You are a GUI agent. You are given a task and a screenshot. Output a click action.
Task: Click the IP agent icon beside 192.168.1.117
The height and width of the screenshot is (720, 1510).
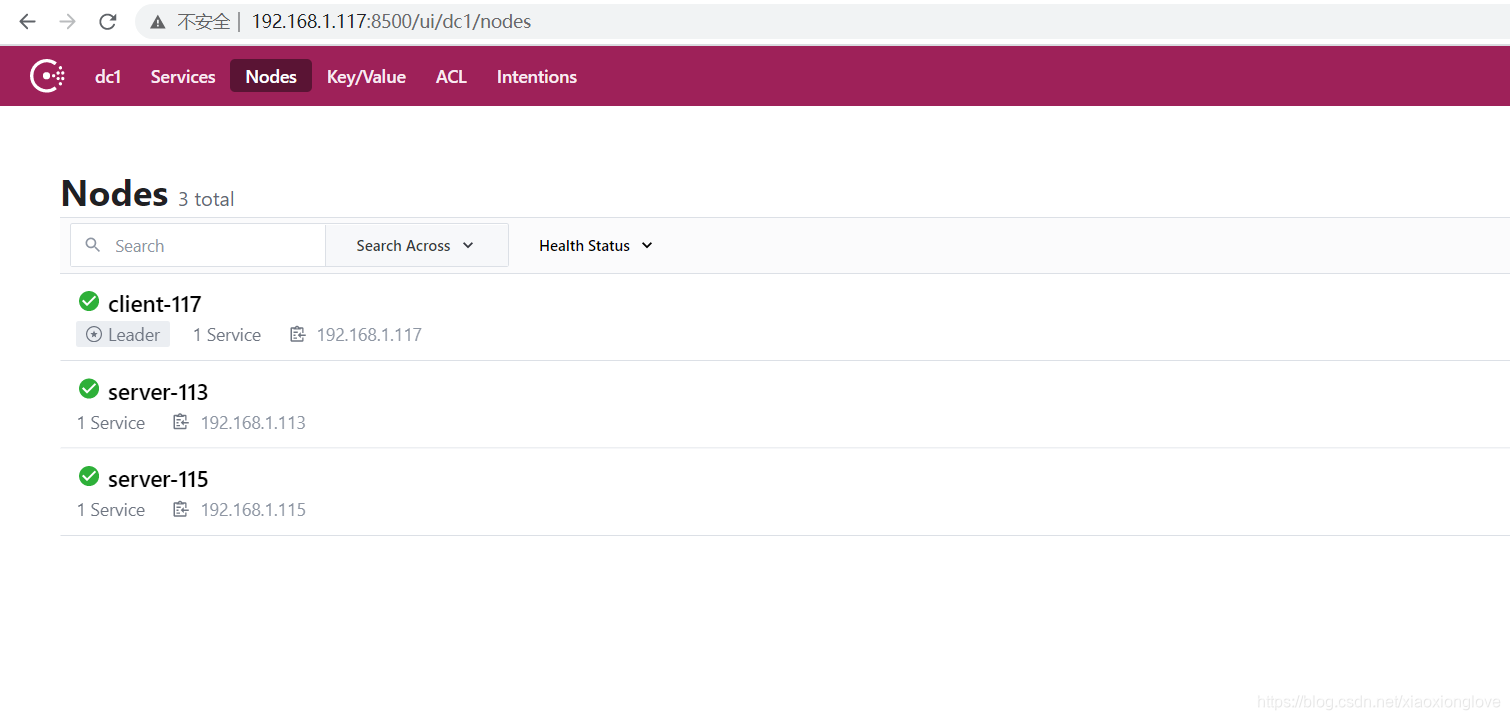coord(297,334)
